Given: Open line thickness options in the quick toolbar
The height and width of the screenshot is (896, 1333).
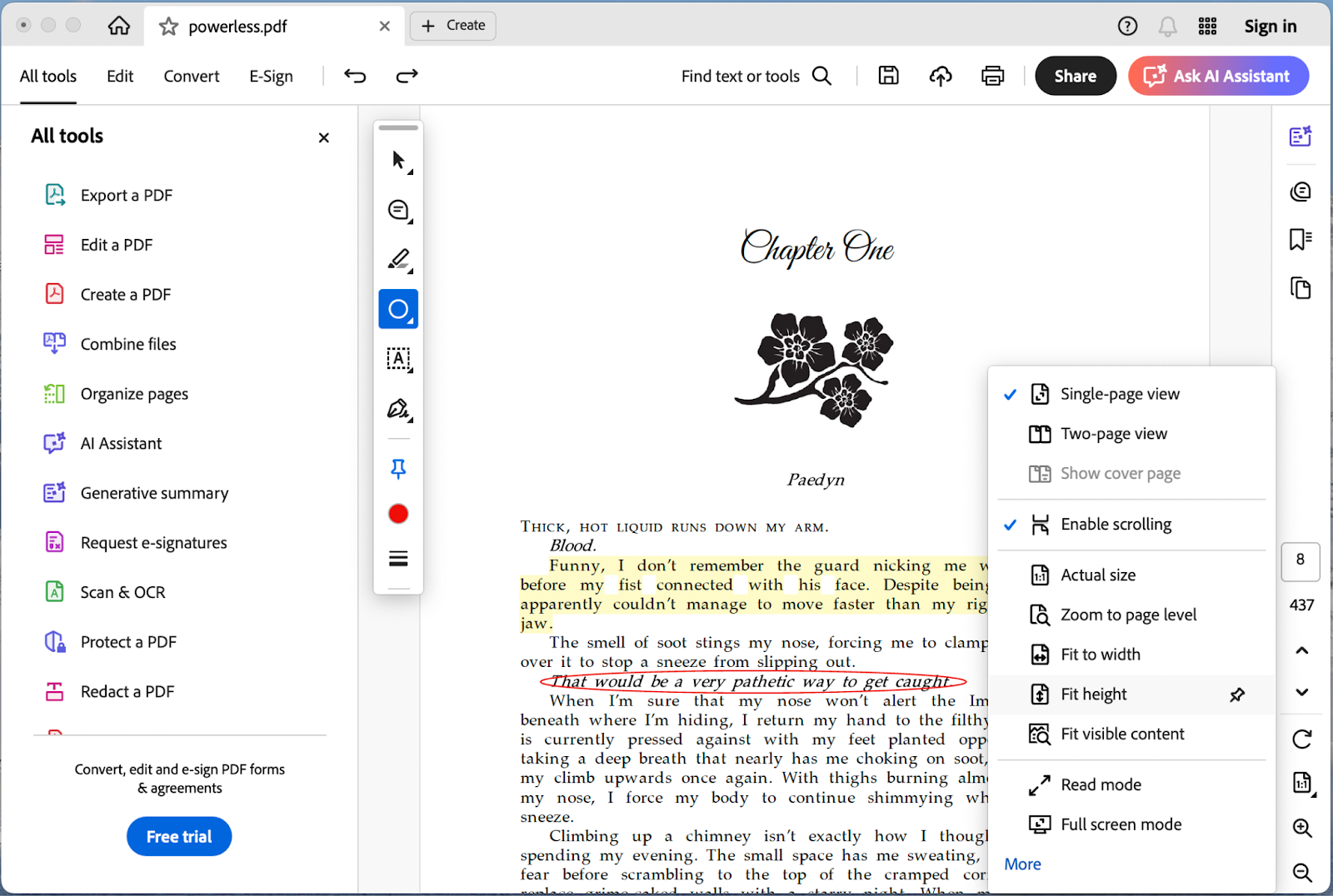Looking at the screenshot, I should pos(398,559).
